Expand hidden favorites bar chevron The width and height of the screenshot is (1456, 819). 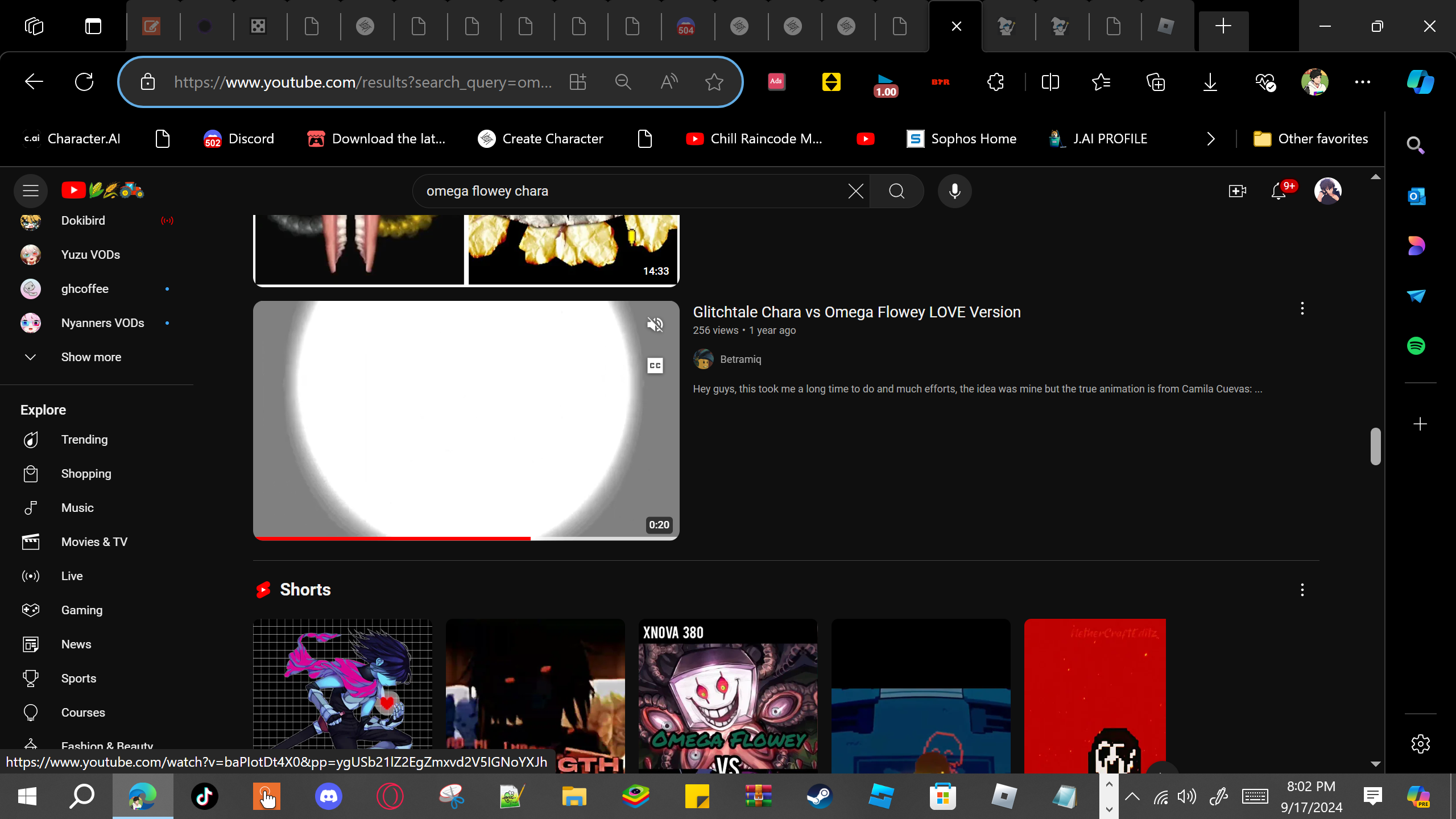[1210, 139]
